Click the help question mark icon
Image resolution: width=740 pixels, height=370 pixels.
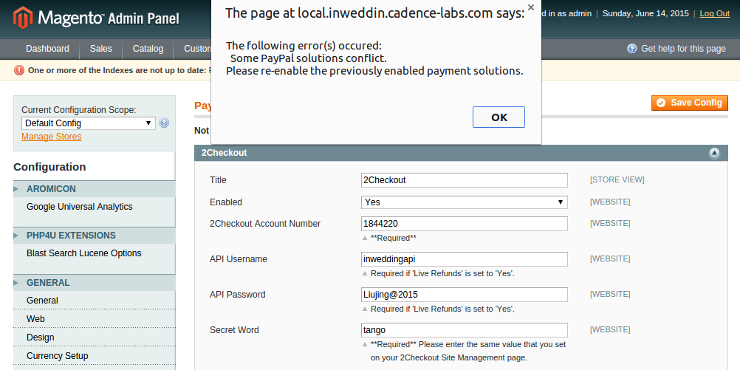coord(632,49)
